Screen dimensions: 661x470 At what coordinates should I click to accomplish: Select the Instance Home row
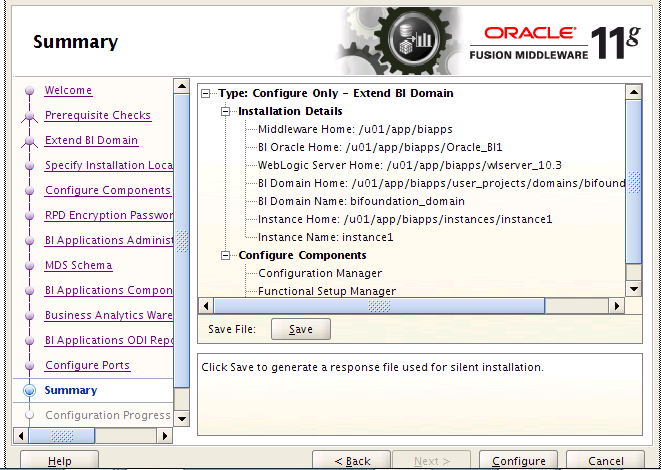click(x=405, y=220)
